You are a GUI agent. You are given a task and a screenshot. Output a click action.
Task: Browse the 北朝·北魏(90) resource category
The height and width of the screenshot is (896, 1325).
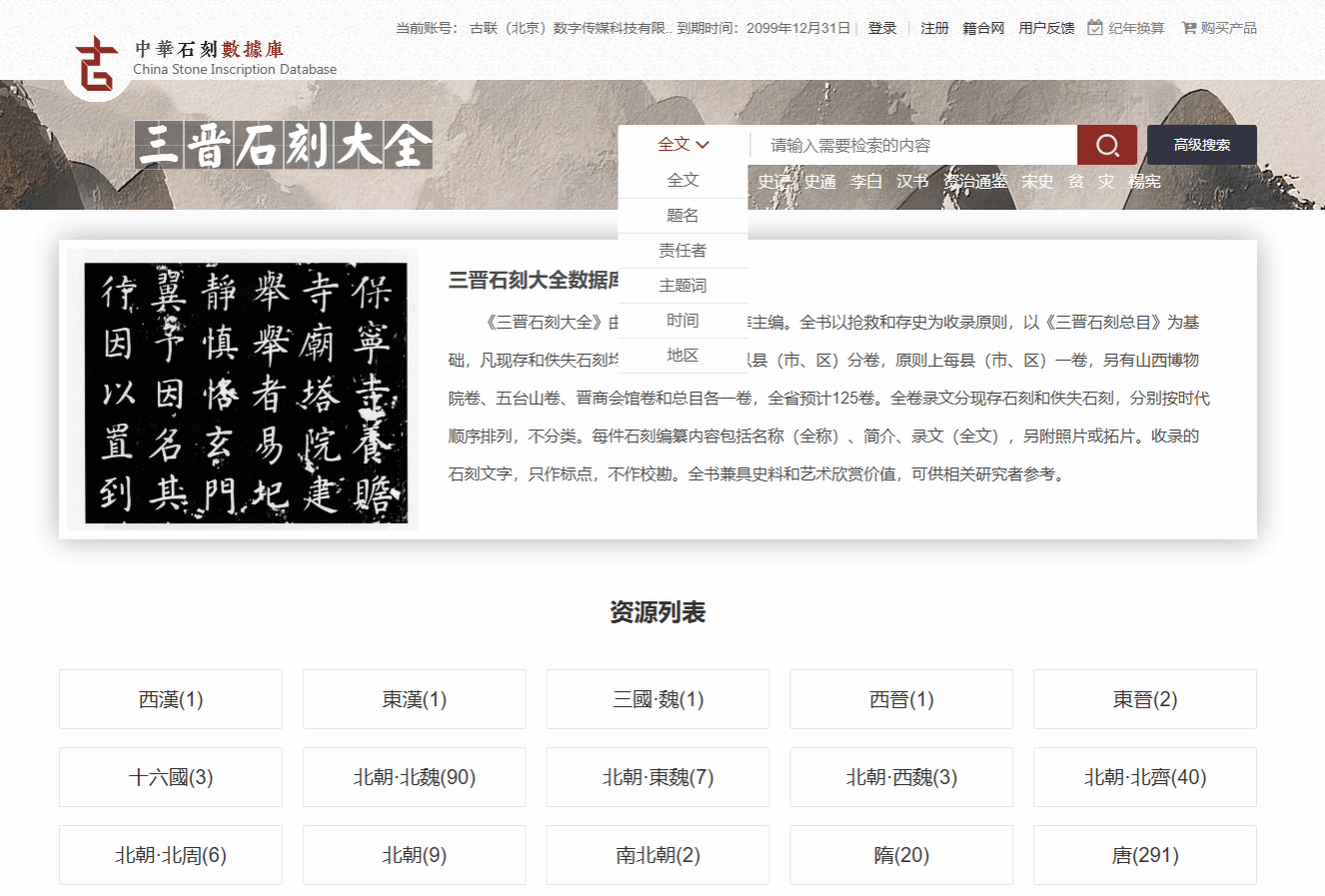point(414,777)
